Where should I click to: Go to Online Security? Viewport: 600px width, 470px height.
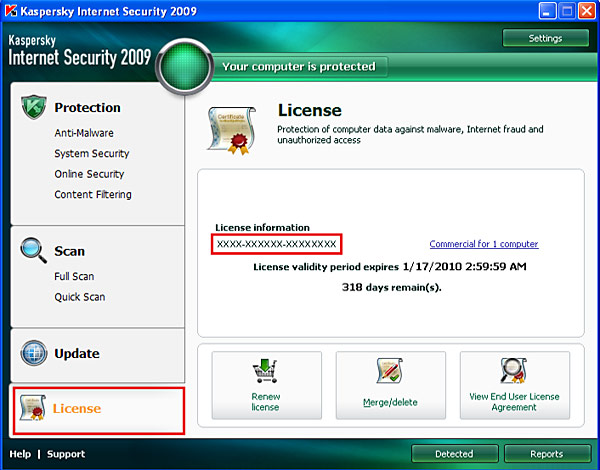click(x=89, y=174)
